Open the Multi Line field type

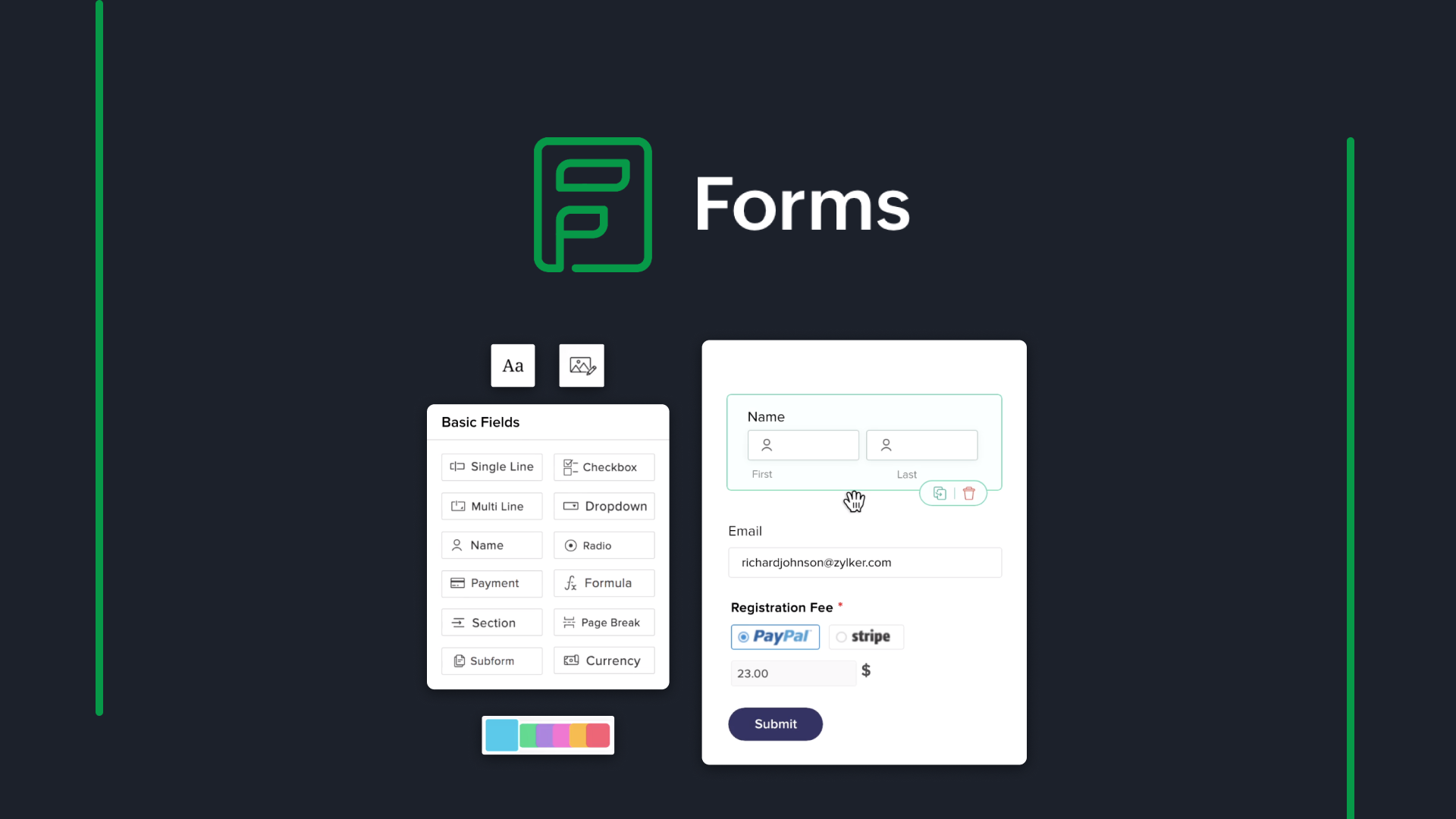click(x=491, y=506)
